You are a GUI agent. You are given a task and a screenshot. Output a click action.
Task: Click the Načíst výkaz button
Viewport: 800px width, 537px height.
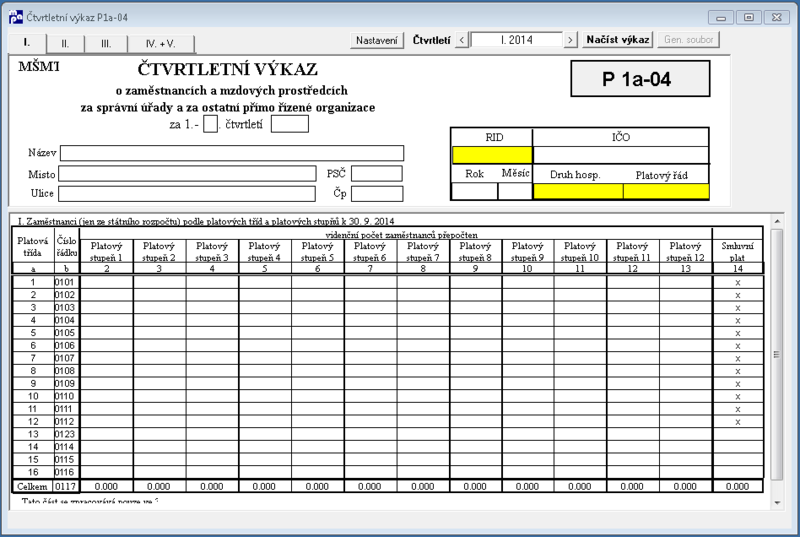point(617,40)
